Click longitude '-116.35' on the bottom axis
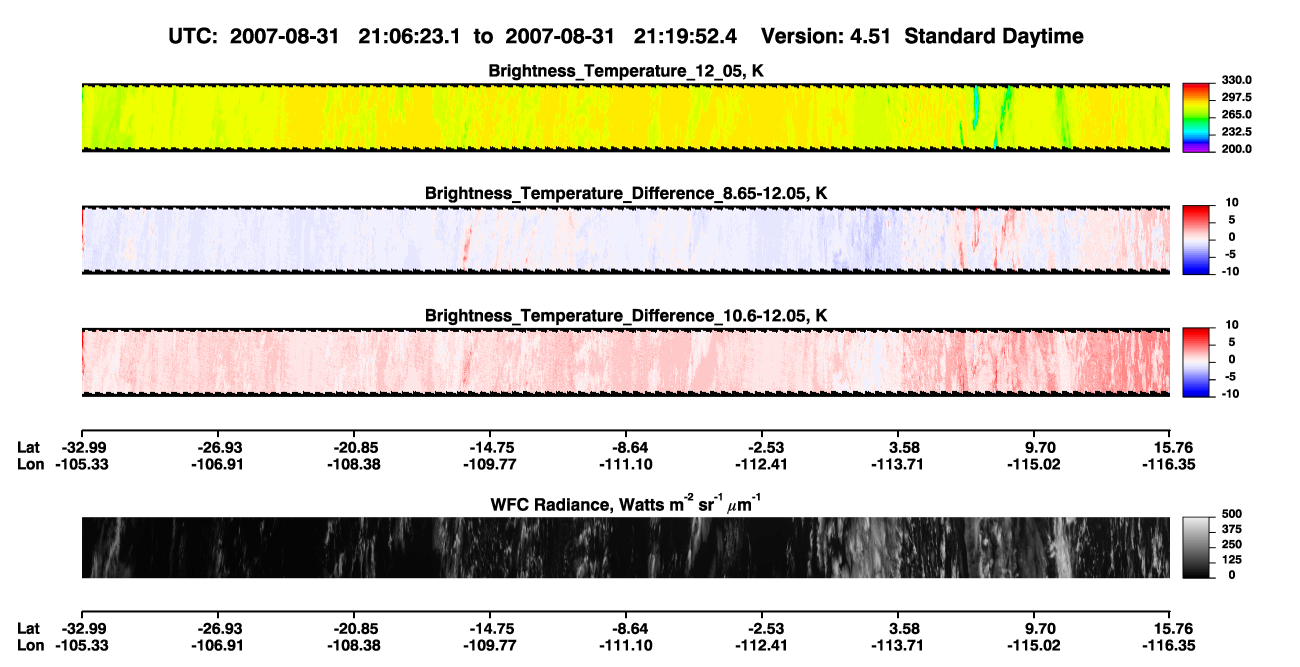1300x667 pixels. pos(1170,646)
